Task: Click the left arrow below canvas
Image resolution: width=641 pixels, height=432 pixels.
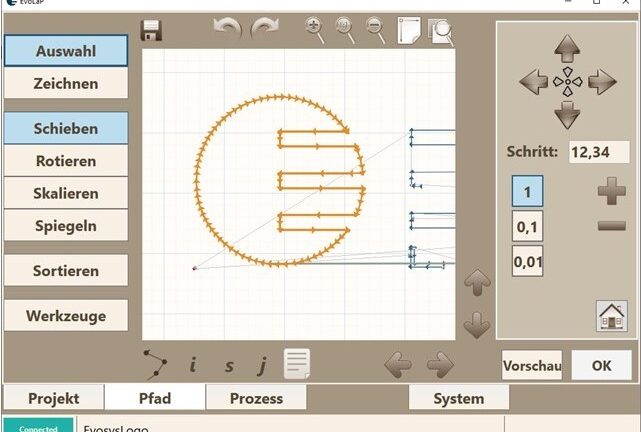Action: [398, 365]
